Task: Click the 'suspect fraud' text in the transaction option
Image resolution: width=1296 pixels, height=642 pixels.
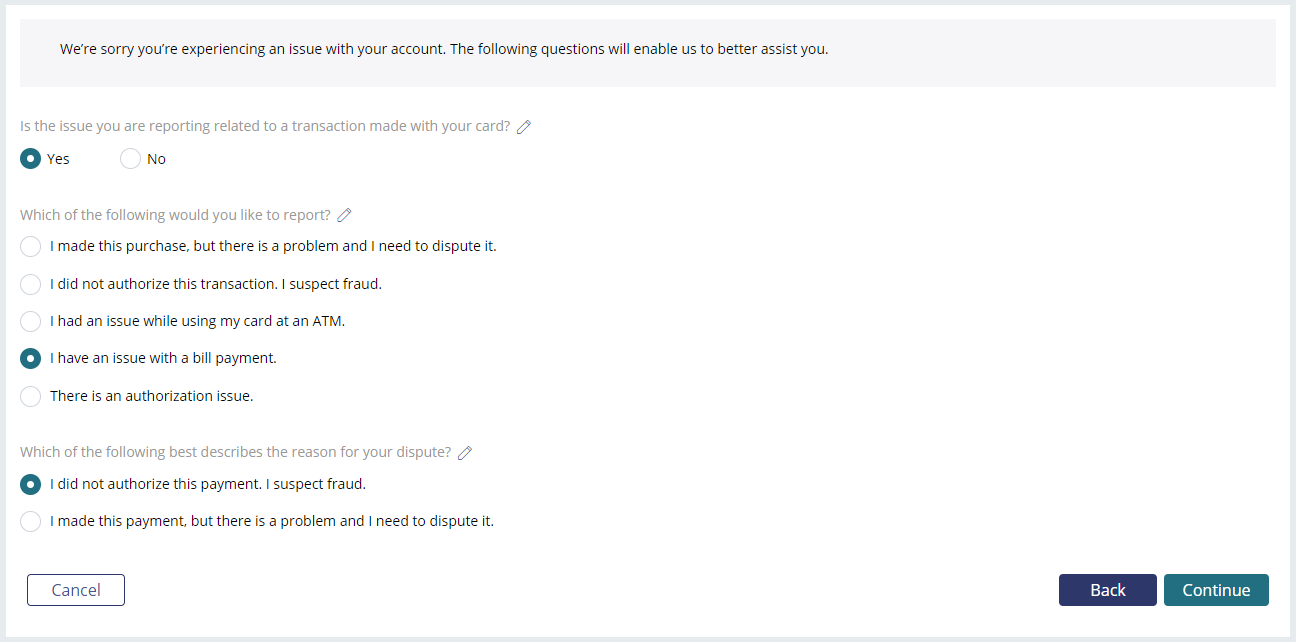Action: 337,284
